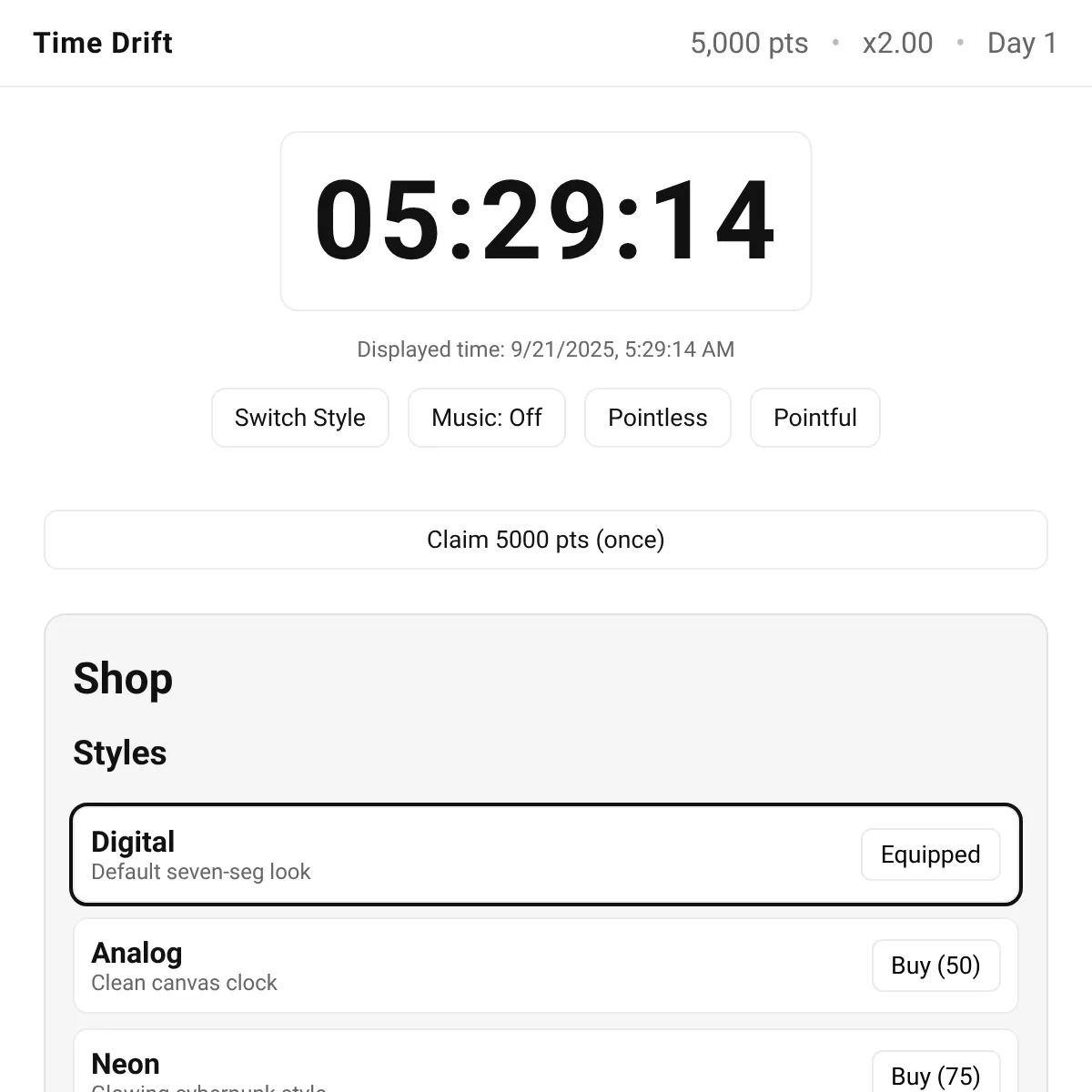
Task: Select the Pointful mode button
Action: (815, 418)
